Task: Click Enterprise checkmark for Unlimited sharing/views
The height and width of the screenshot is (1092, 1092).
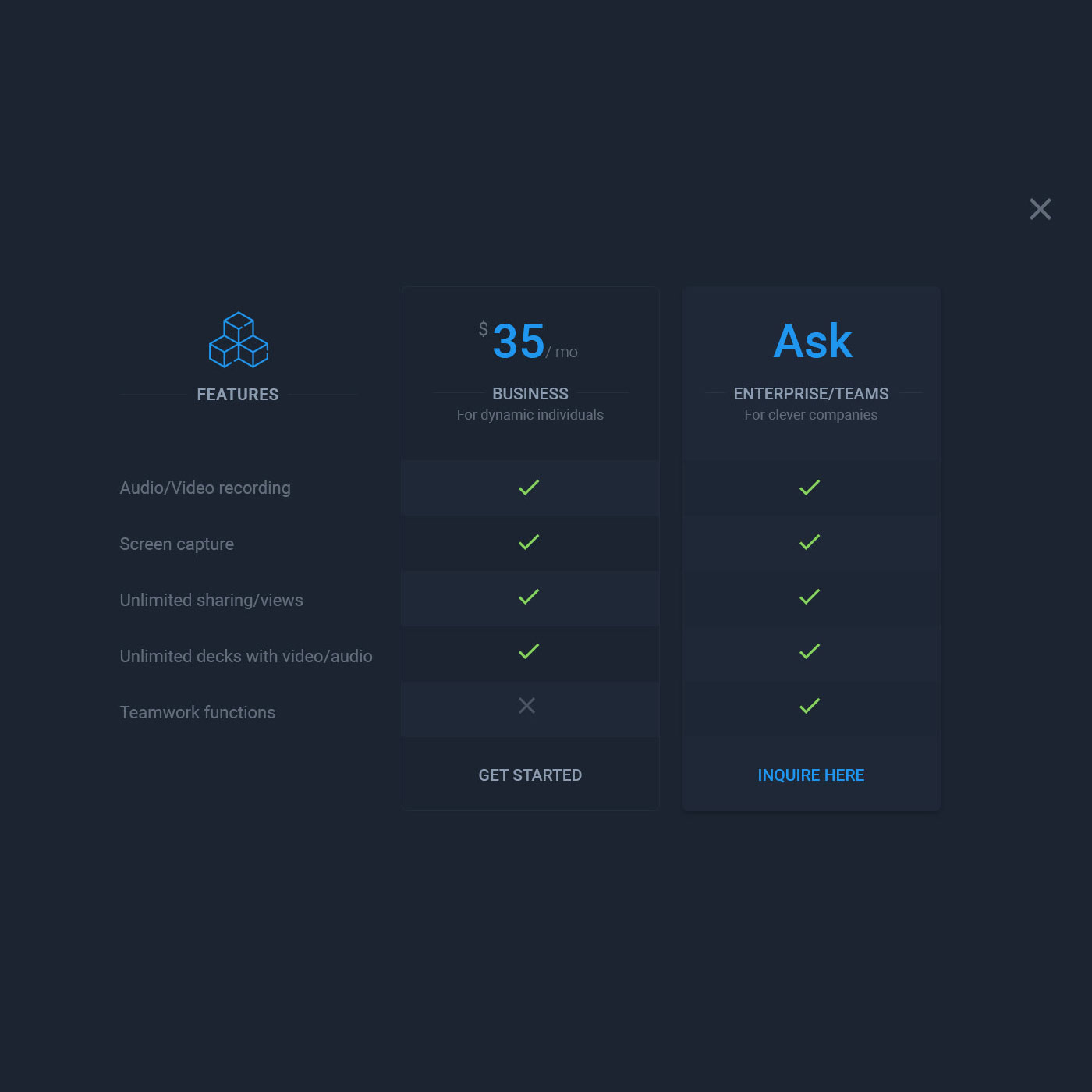Action: pos(810,597)
